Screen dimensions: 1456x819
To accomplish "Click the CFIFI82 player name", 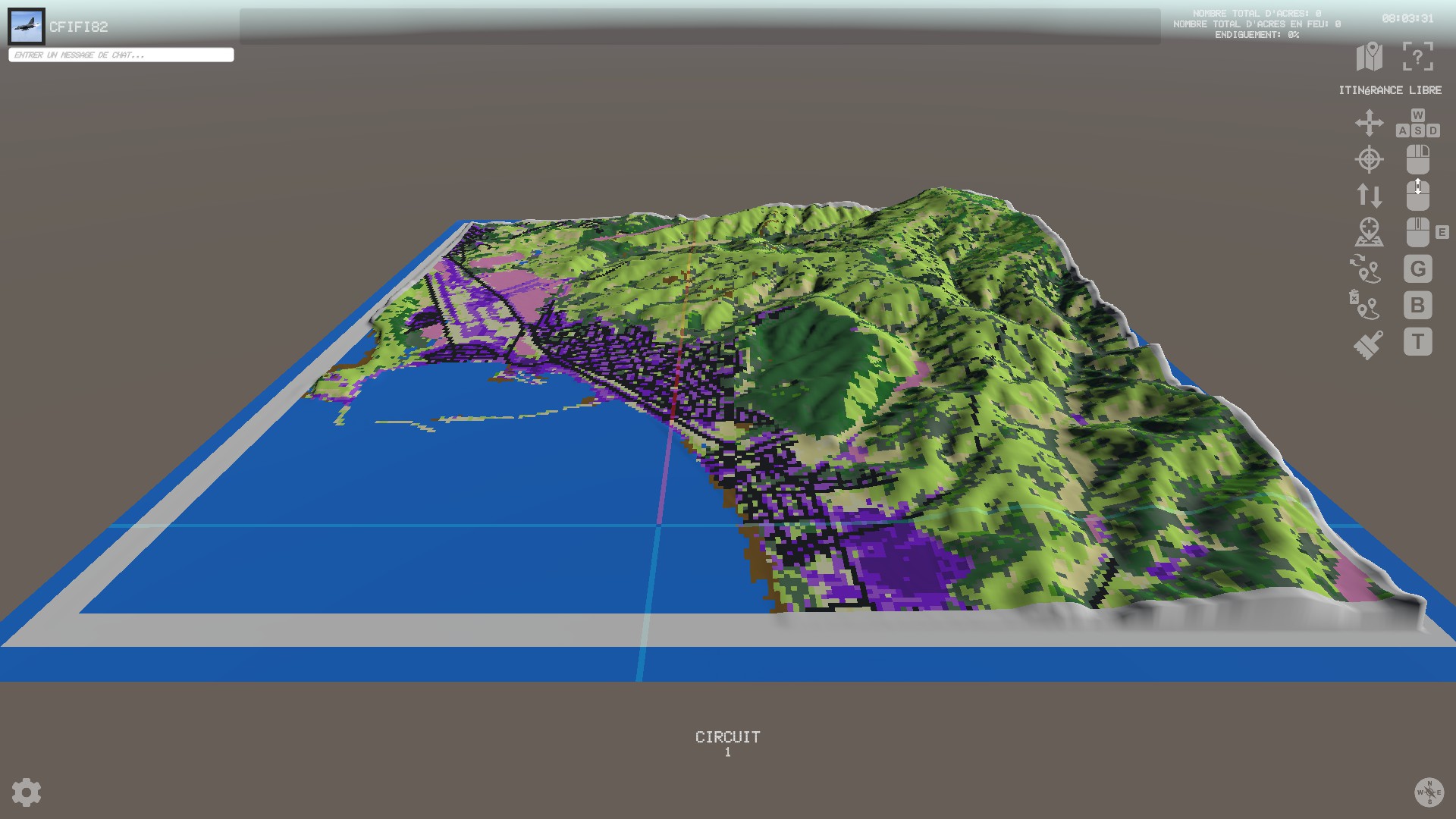I will (x=79, y=27).
